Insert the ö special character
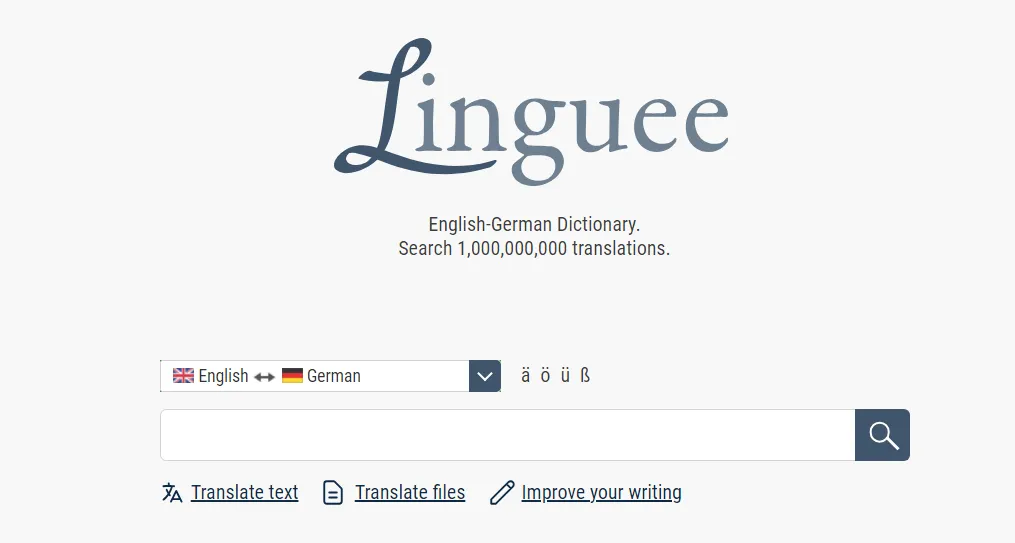Viewport: 1015px width, 543px height. (x=546, y=376)
